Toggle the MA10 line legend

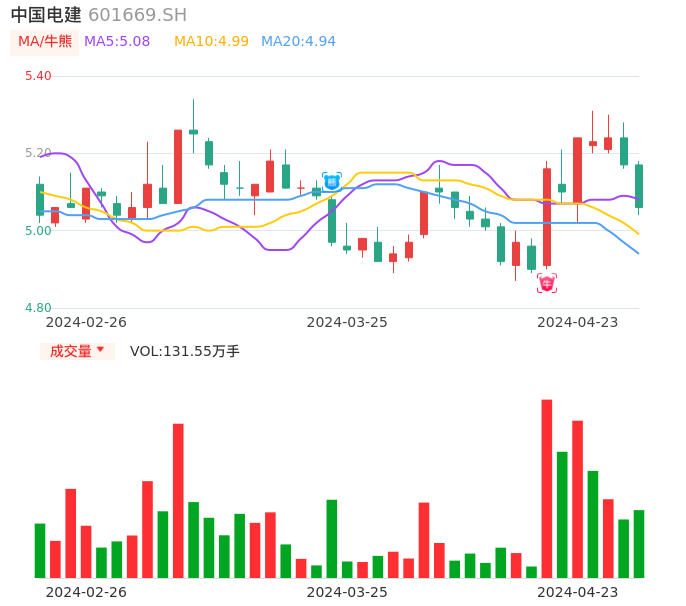[x=211, y=42]
